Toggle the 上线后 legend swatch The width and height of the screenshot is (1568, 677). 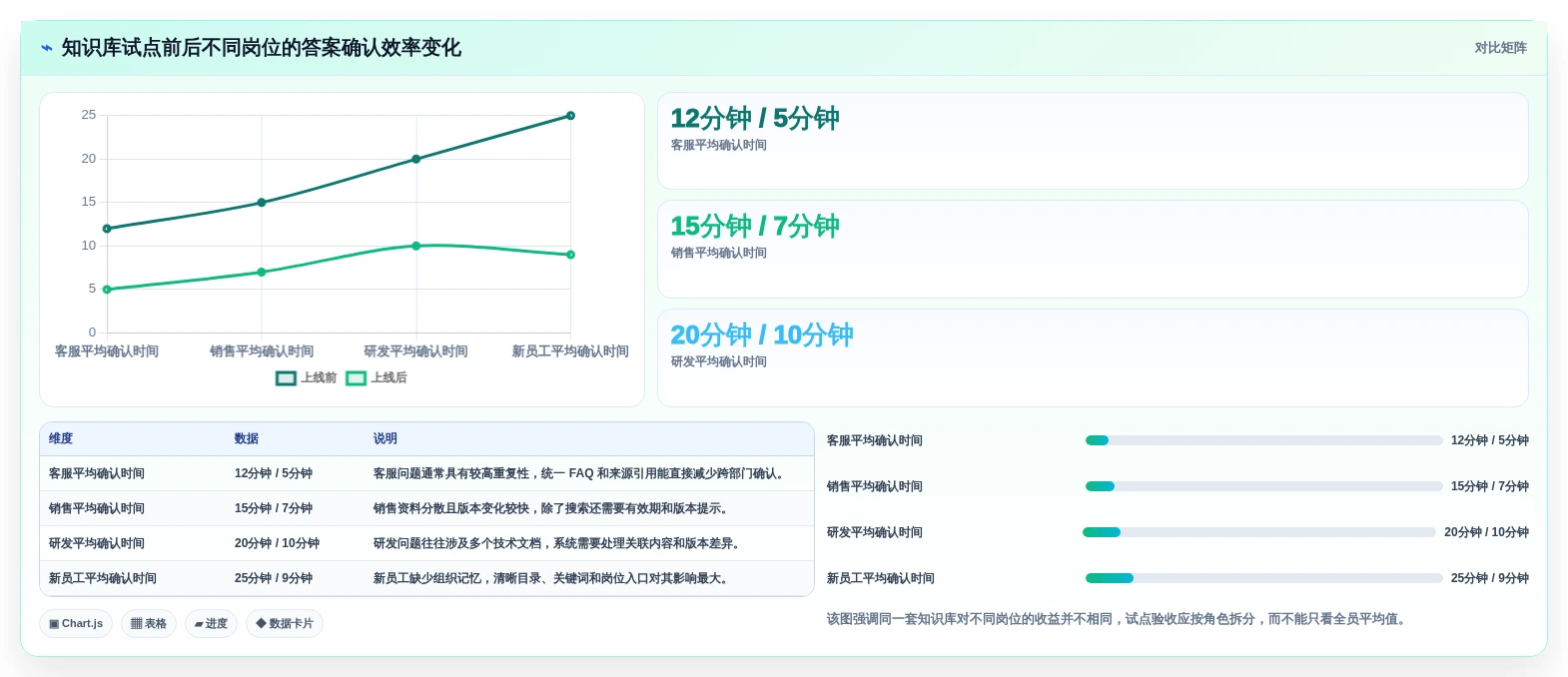[x=356, y=378]
